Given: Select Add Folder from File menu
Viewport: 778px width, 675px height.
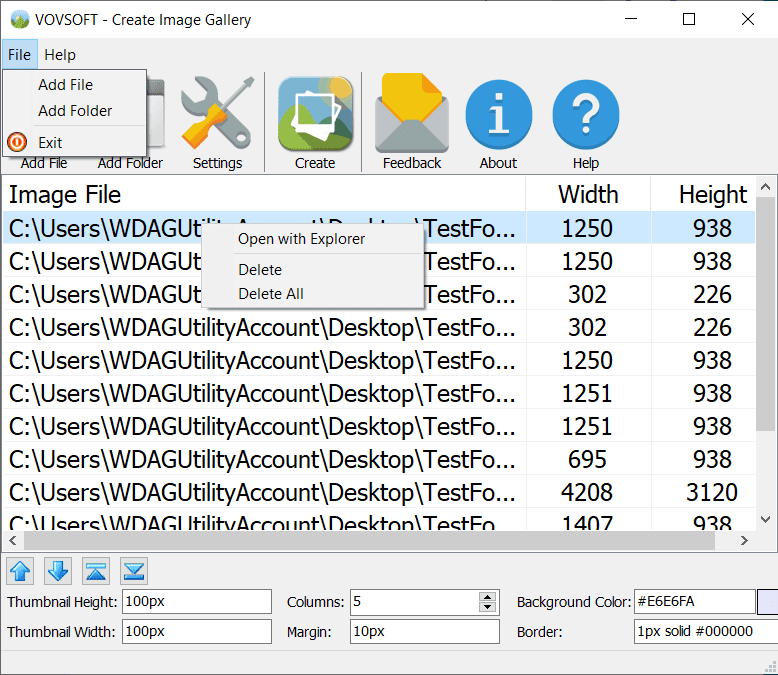Looking at the screenshot, I should (75, 111).
